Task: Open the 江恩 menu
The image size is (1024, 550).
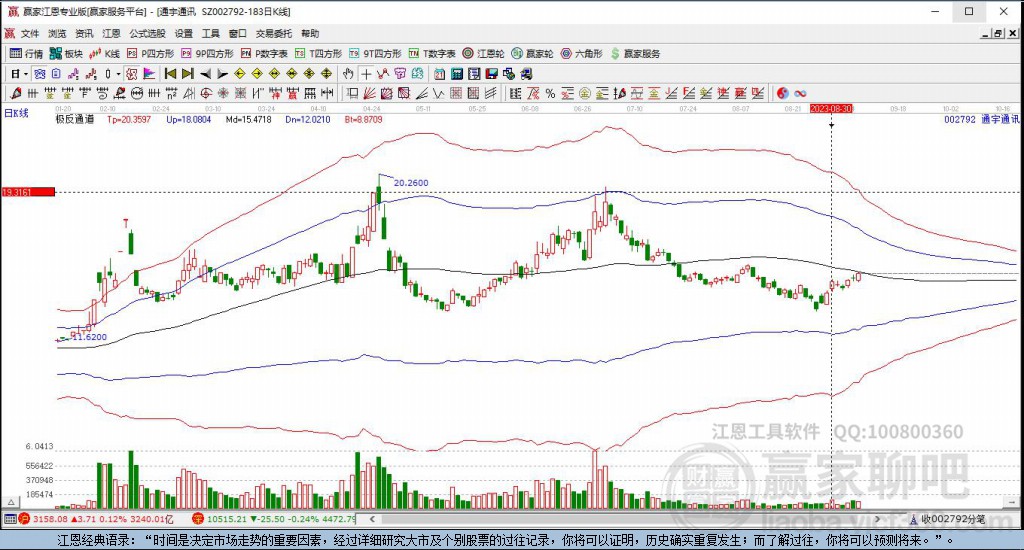Action: pyautogui.click(x=111, y=33)
